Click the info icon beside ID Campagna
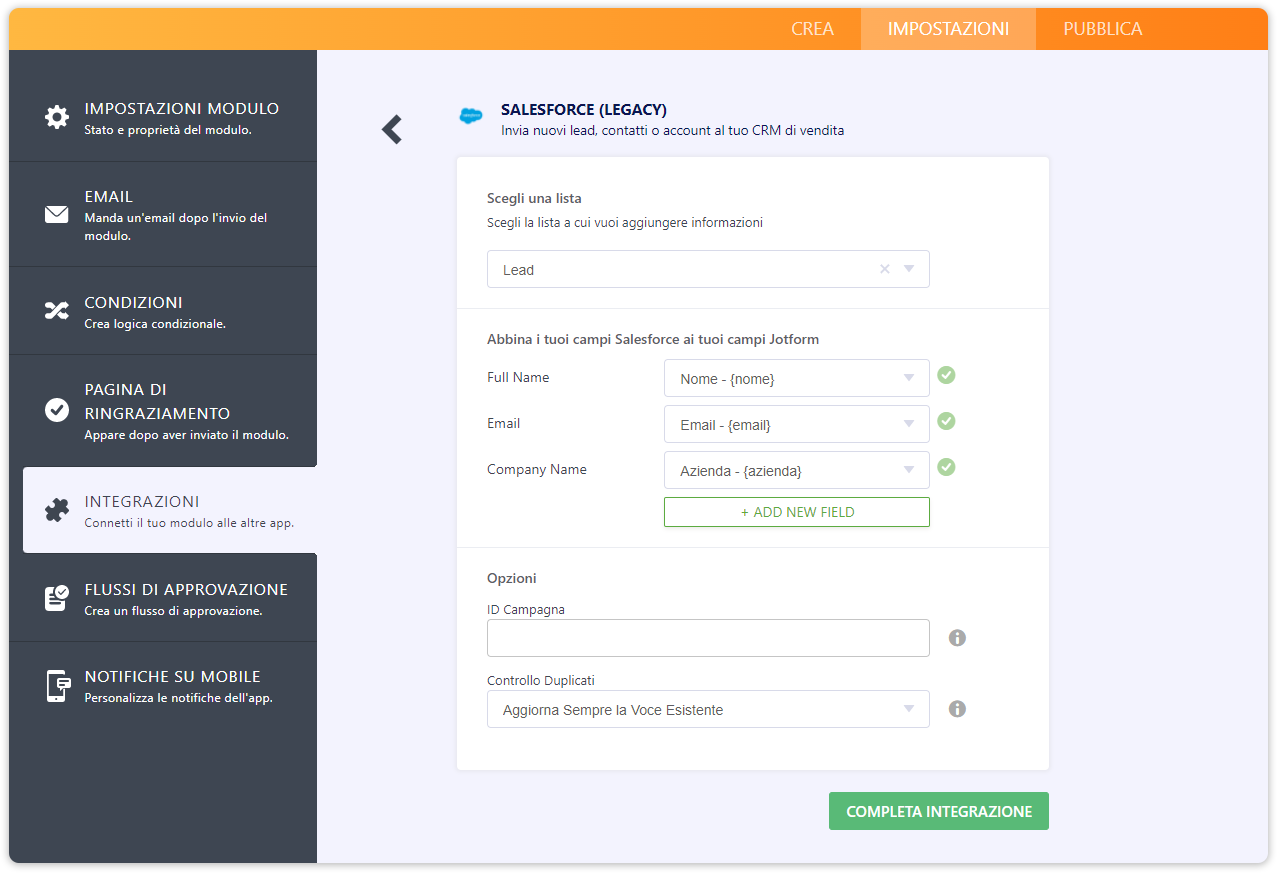The image size is (1277, 873). point(957,638)
